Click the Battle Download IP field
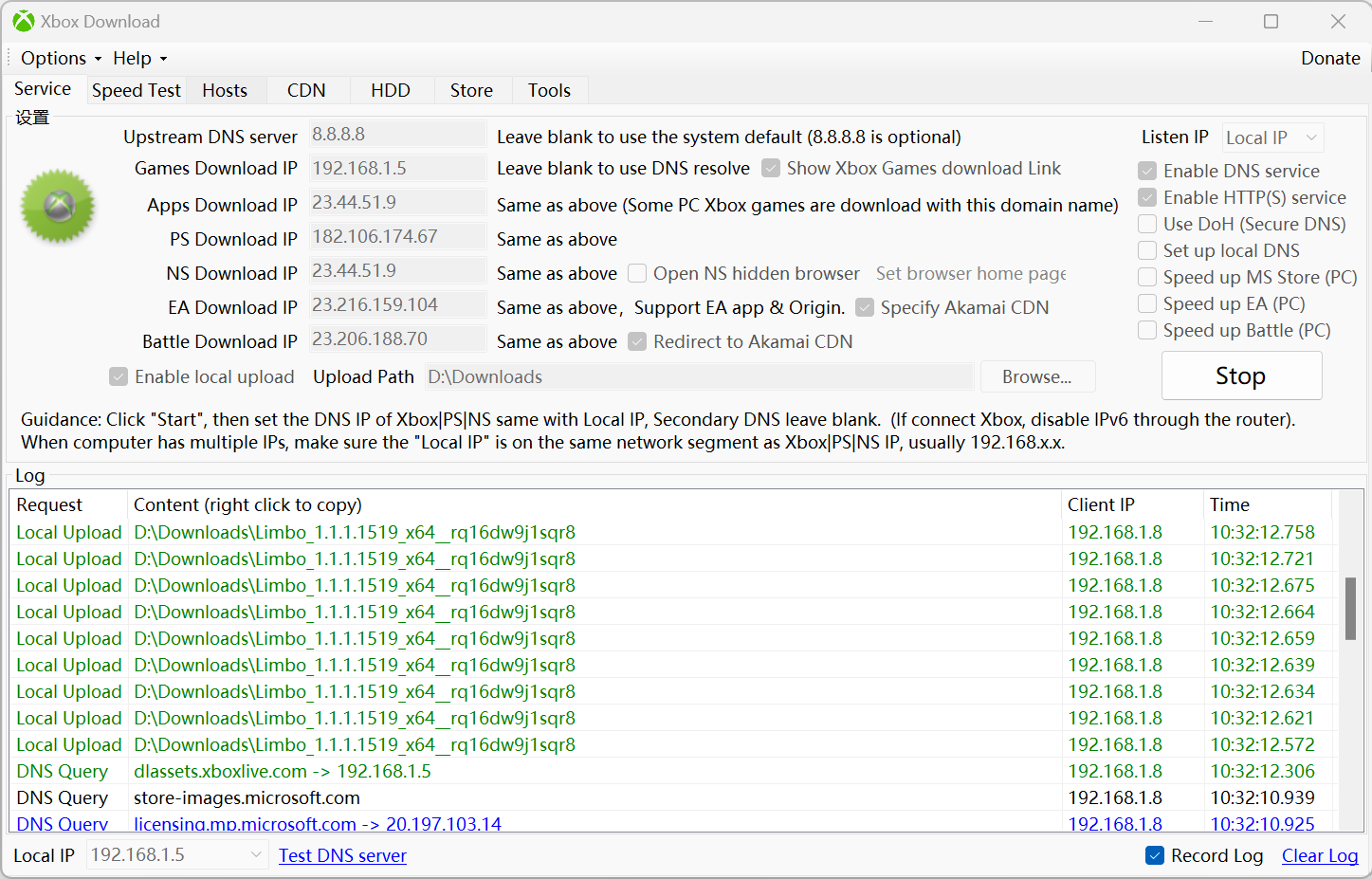This screenshot has width=1372, height=879. (397, 339)
